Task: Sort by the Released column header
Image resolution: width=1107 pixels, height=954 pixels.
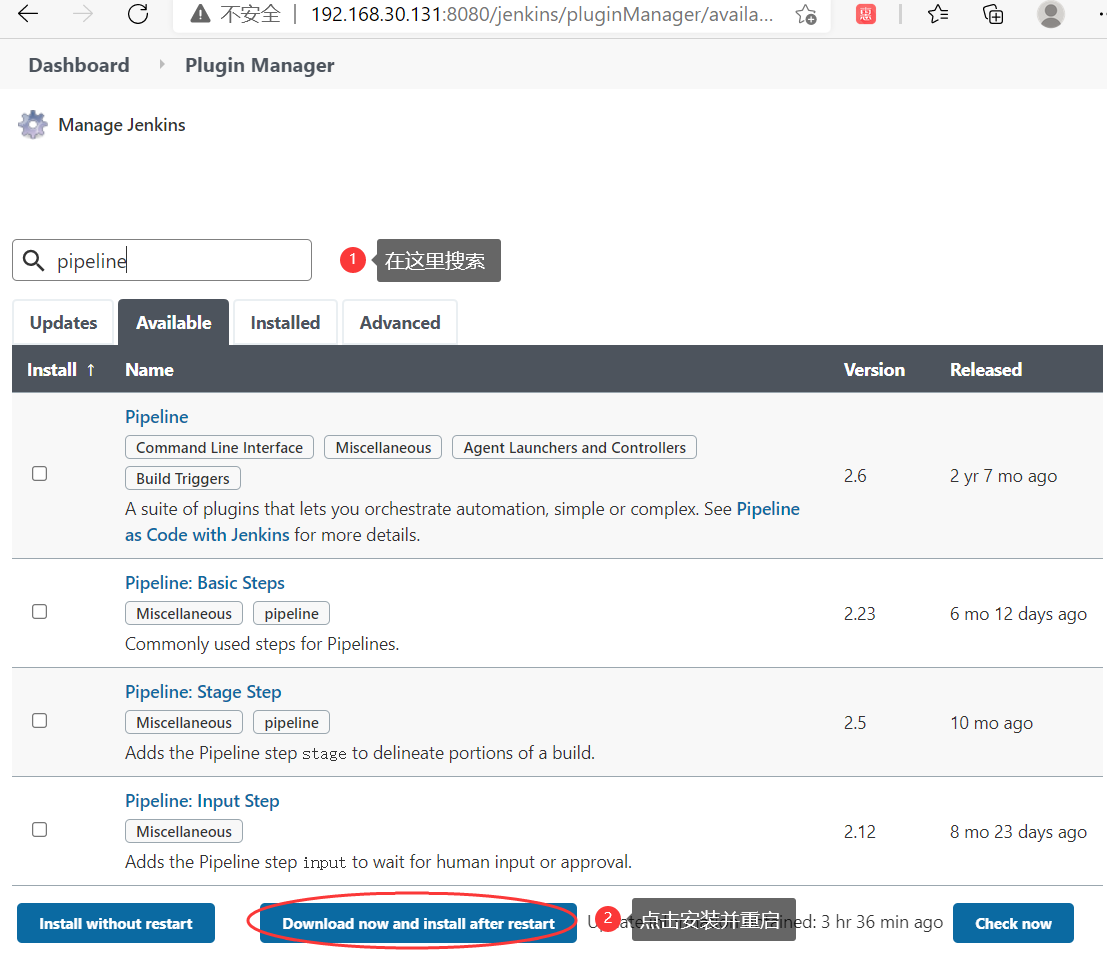Action: (x=986, y=369)
